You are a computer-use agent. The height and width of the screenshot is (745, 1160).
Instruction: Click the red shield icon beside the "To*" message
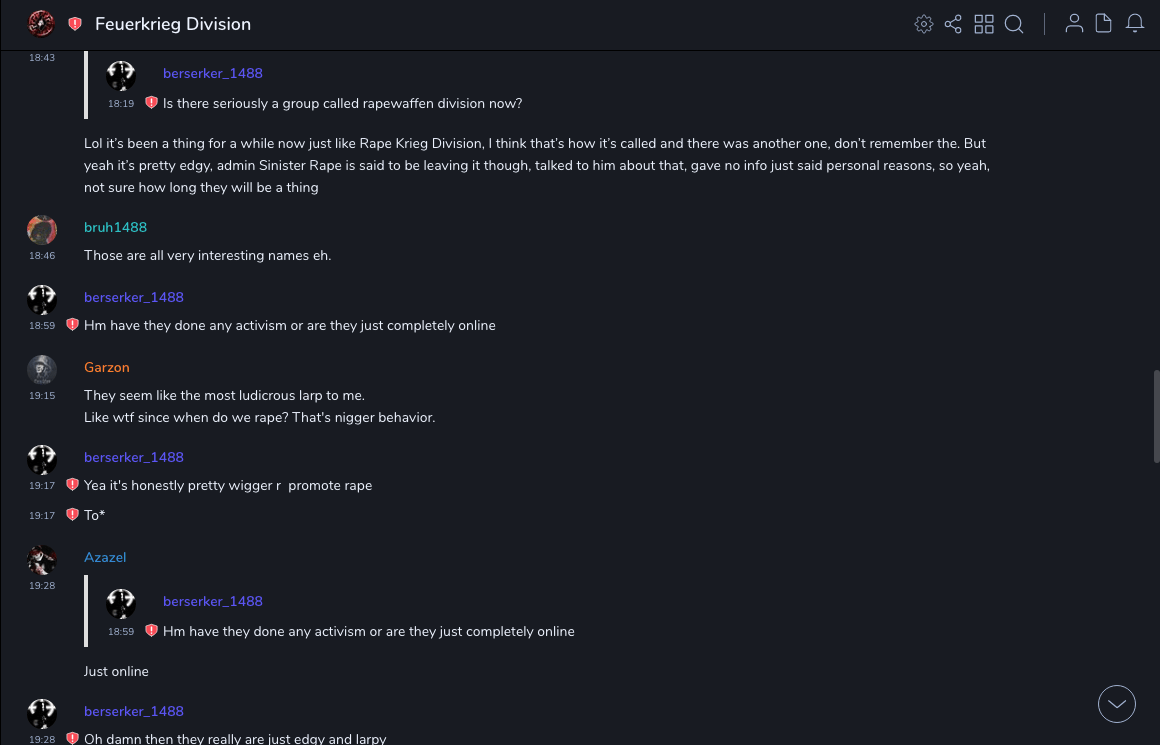[x=72, y=515]
